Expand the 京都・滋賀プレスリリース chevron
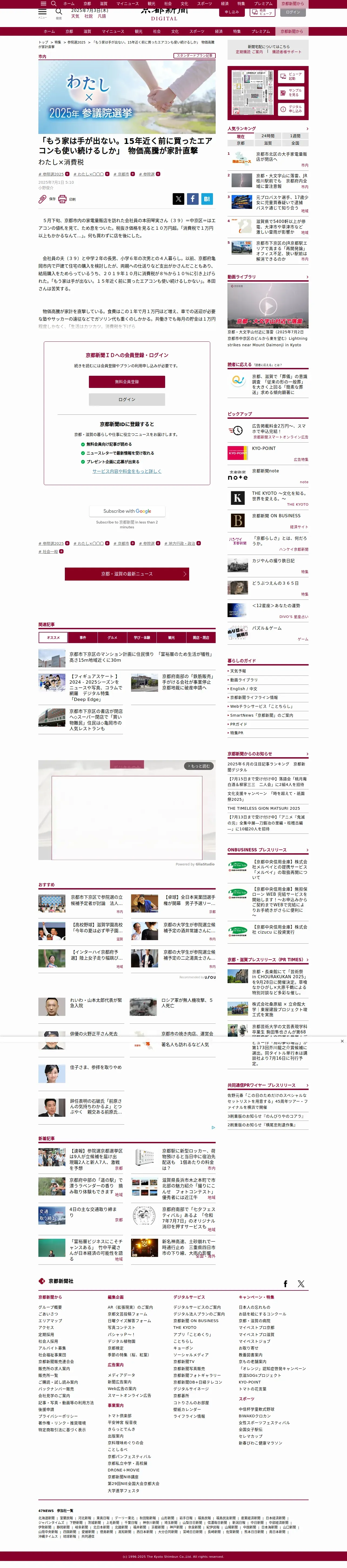 tap(307, 959)
